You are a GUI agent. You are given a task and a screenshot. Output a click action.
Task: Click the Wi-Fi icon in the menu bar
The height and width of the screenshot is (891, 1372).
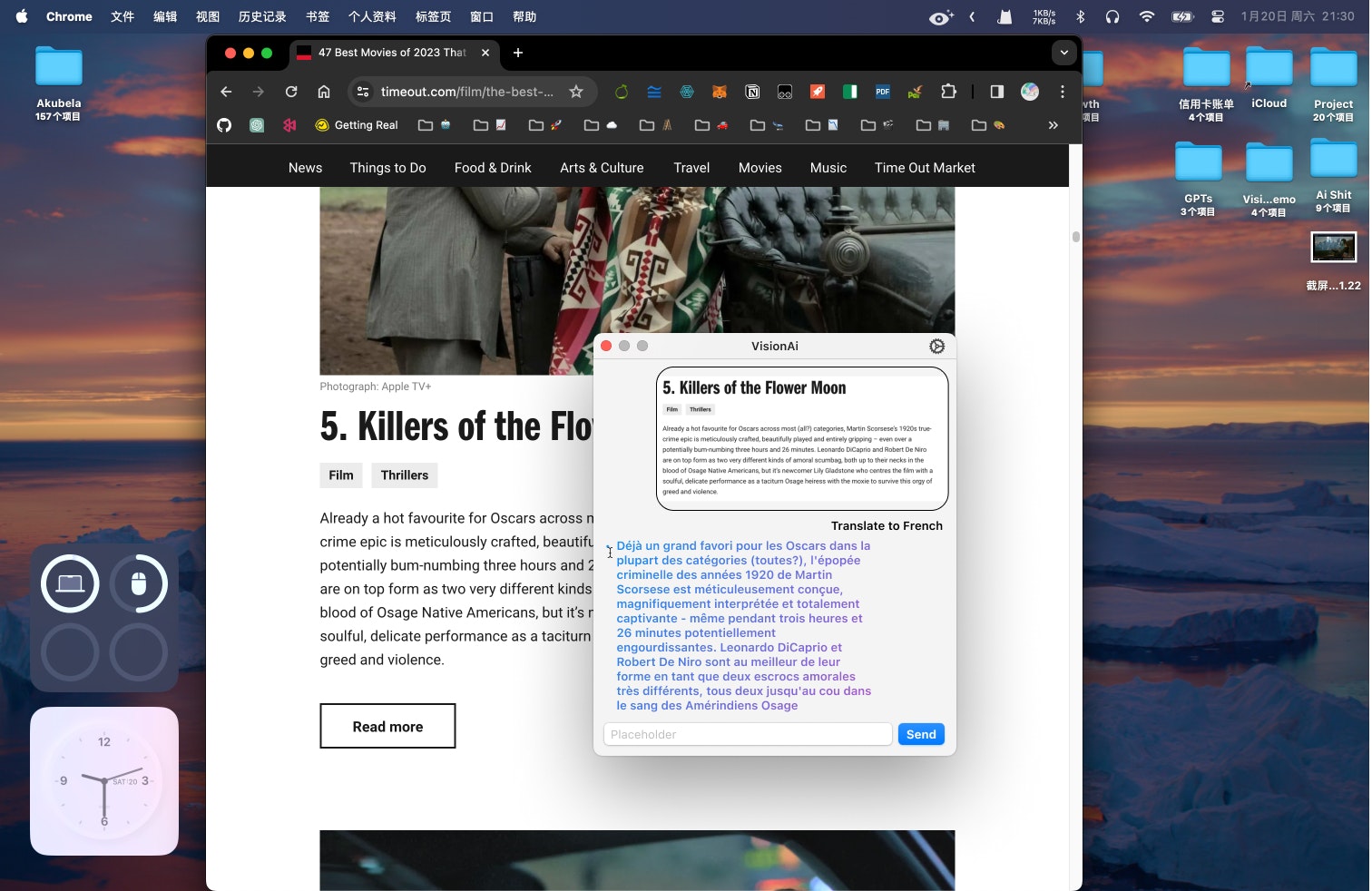point(1147,16)
